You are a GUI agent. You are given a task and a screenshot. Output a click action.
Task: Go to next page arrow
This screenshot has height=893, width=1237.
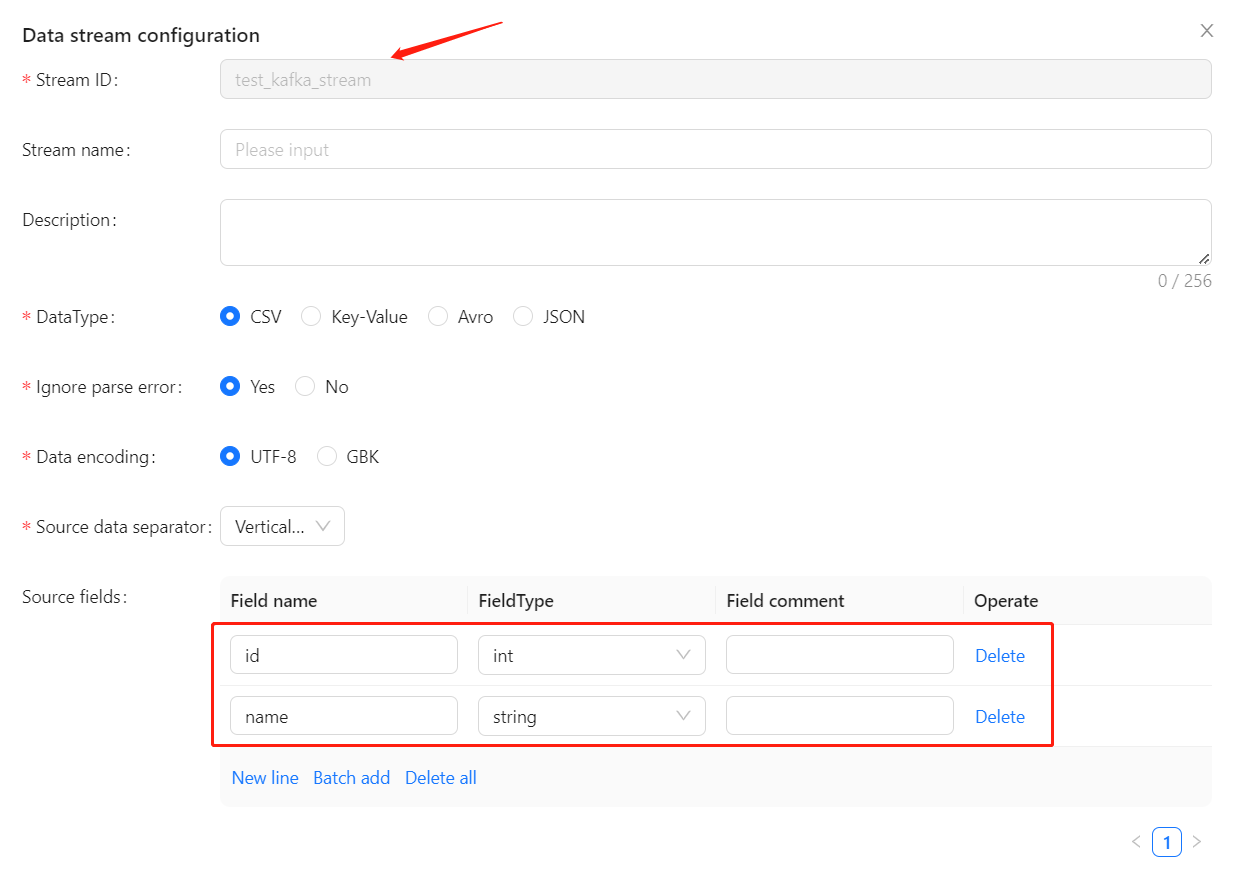[1197, 842]
